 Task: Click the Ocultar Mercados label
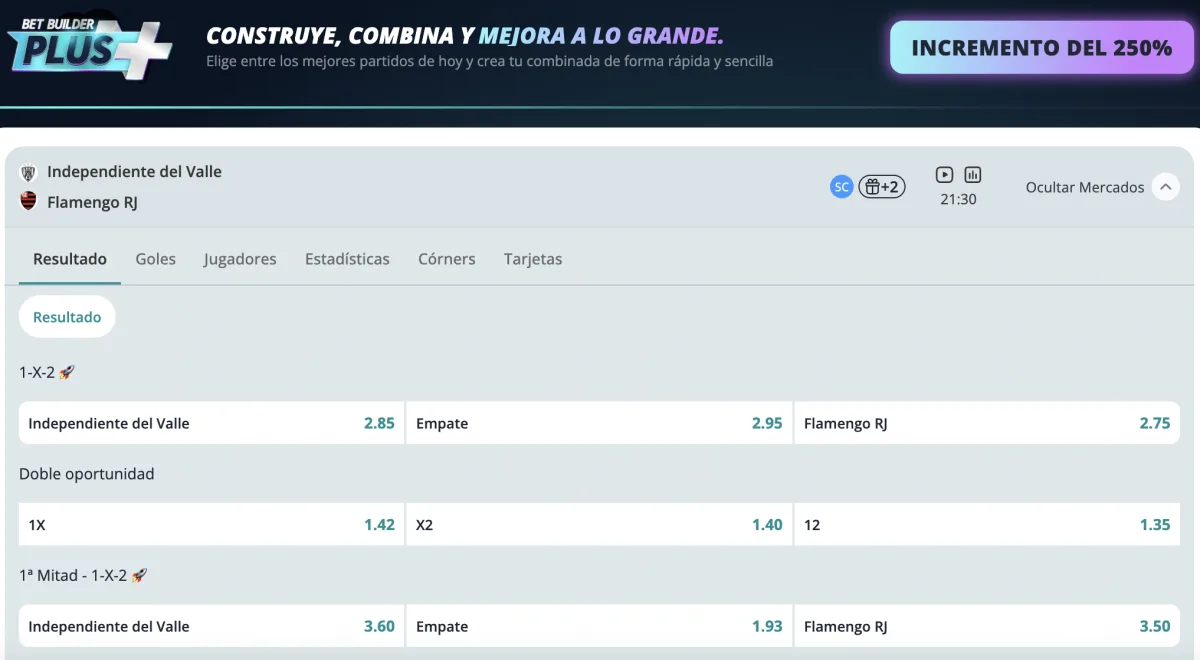point(1085,187)
